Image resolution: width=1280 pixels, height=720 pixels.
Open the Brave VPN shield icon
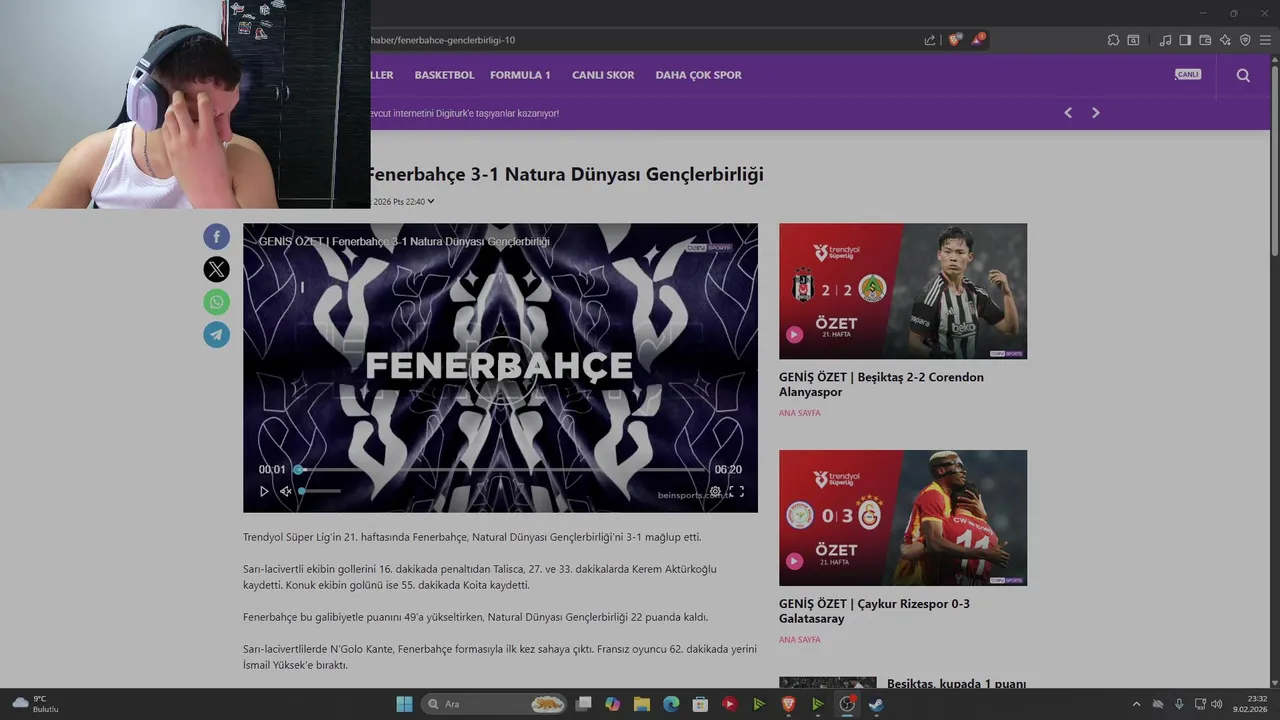point(1245,40)
